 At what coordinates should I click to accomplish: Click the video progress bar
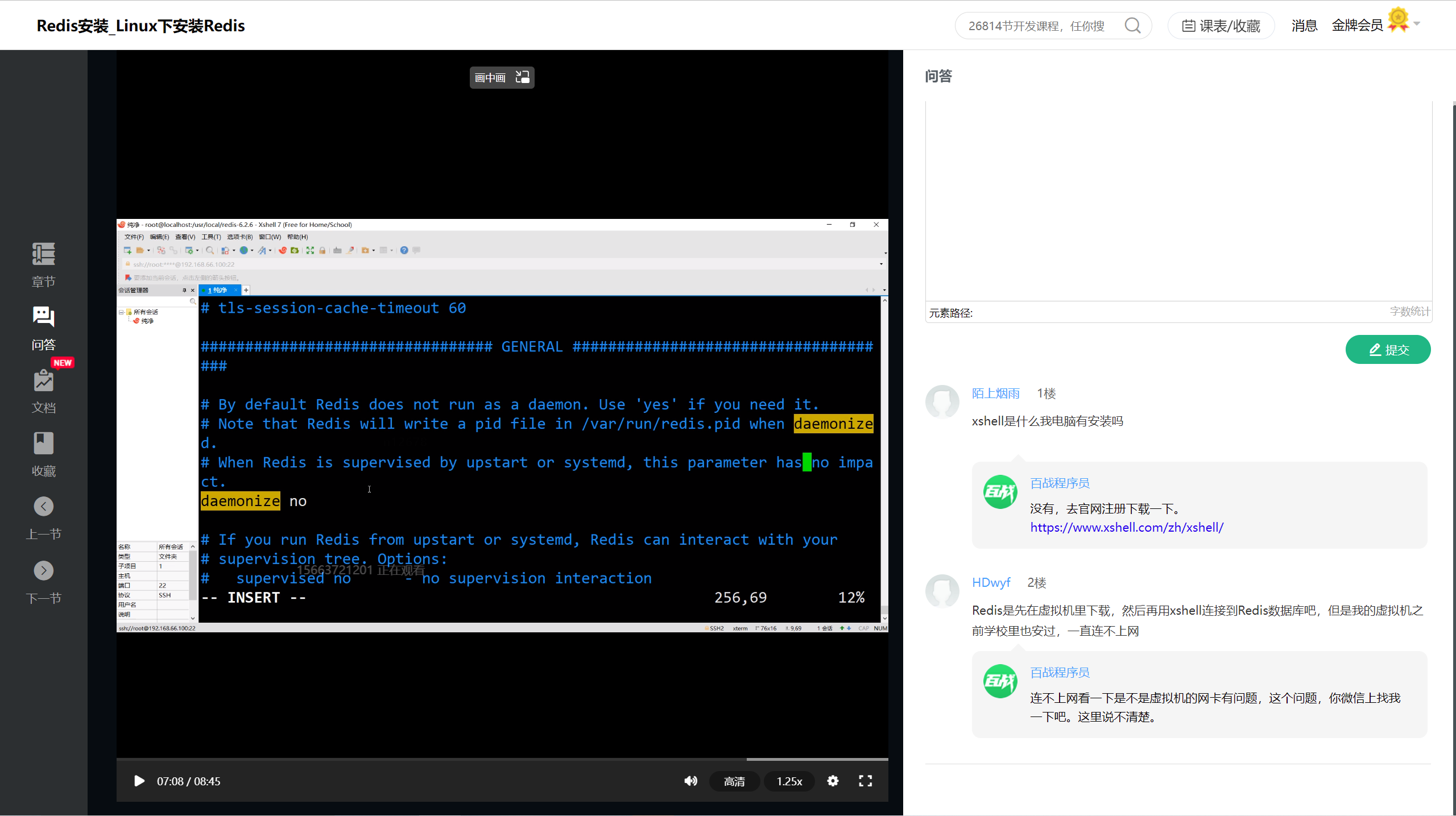tap(502, 759)
